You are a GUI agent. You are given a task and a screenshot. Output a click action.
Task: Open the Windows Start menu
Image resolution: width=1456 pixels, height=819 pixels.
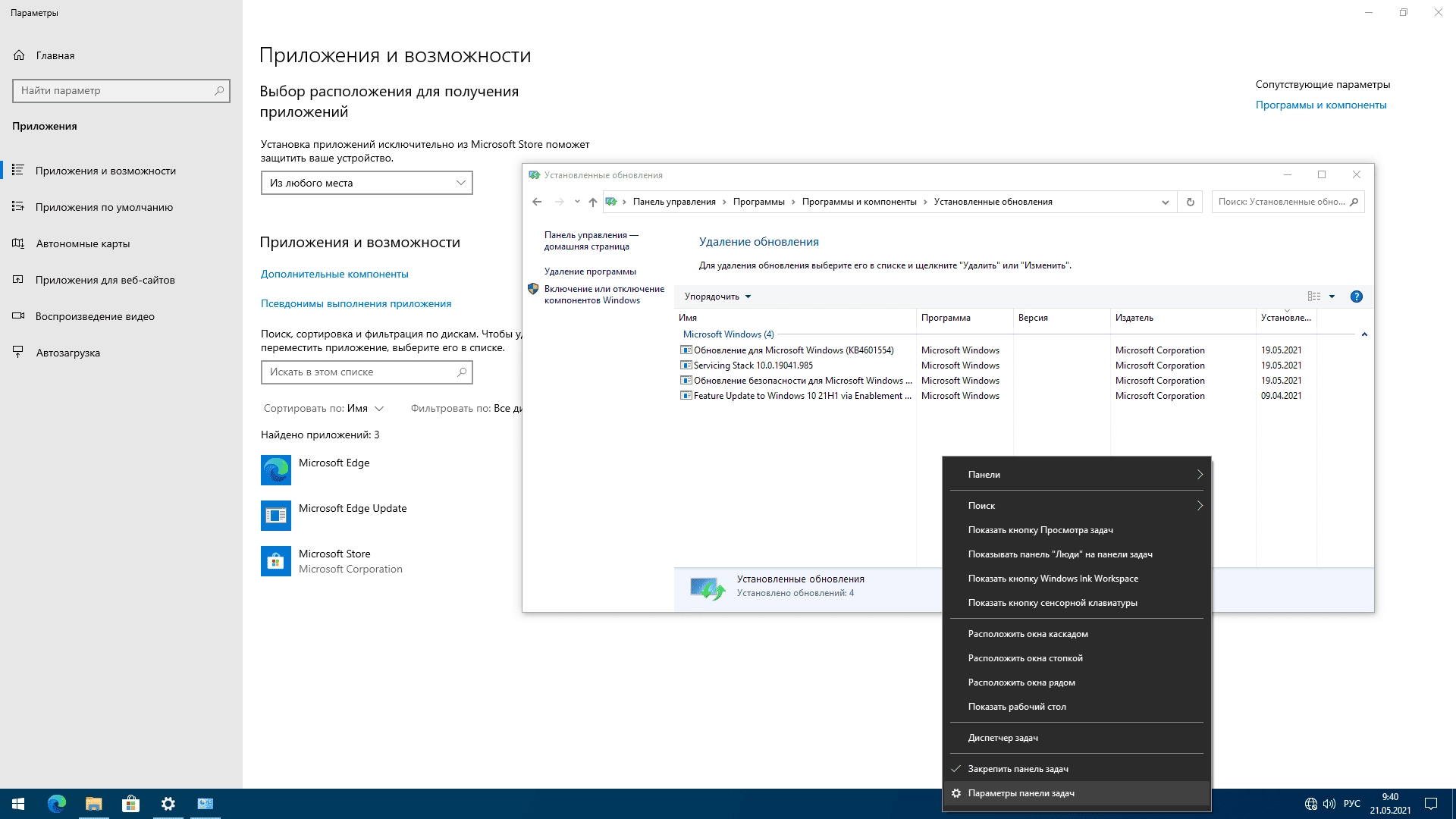18,804
